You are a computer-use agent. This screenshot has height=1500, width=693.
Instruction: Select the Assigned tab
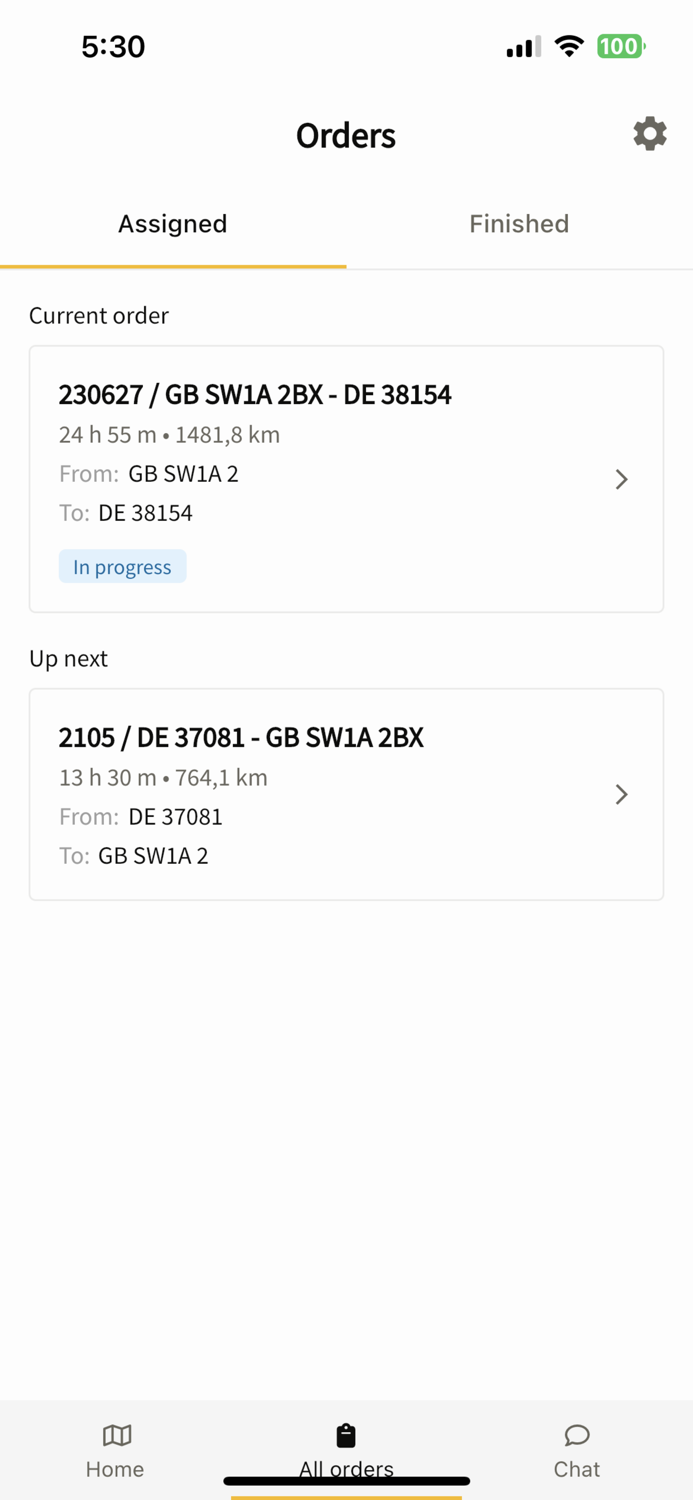point(171,223)
